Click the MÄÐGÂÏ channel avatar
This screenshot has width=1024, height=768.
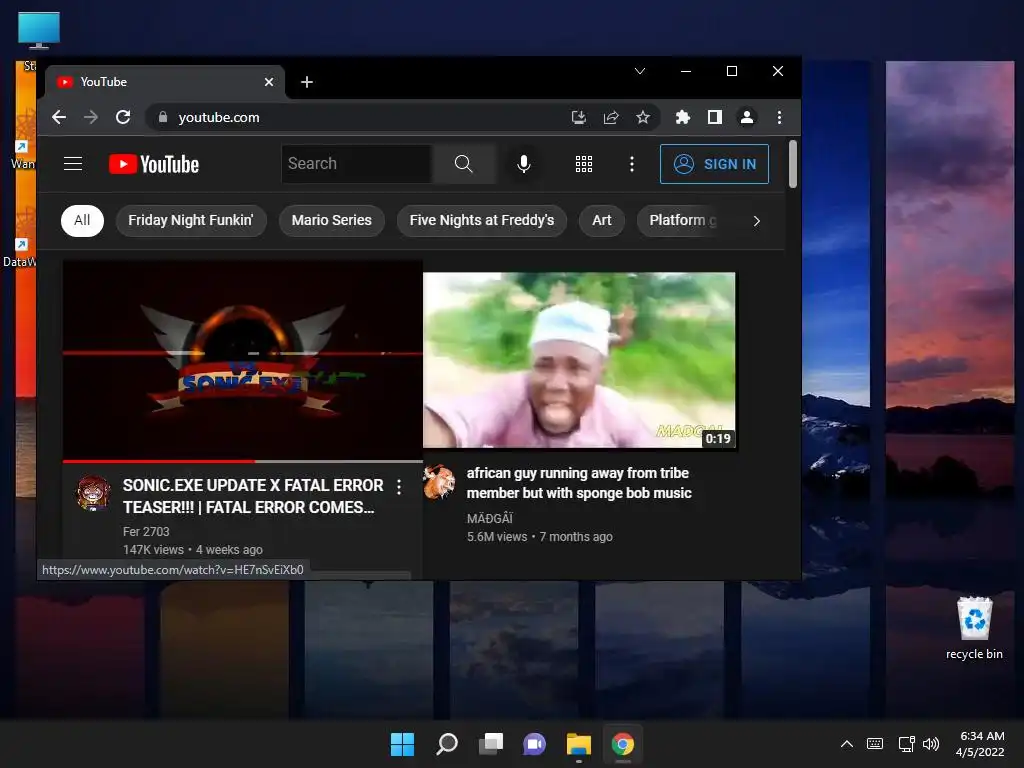point(439,482)
